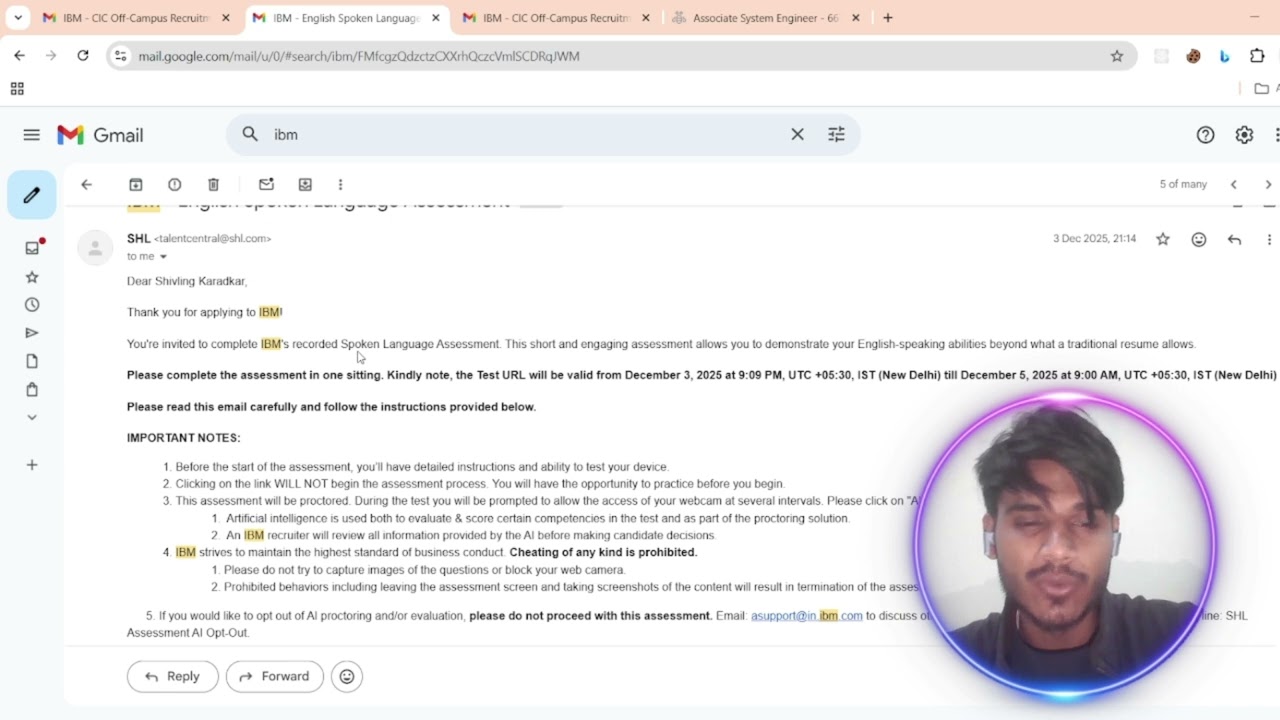Compose a new email pencil button

tap(32, 195)
